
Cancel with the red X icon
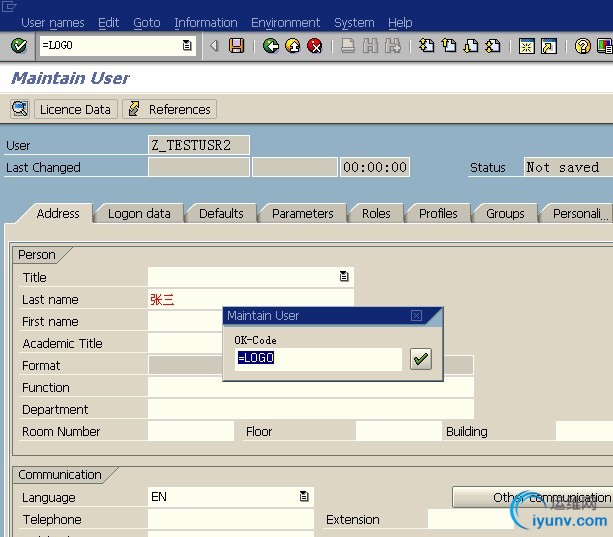(314, 46)
